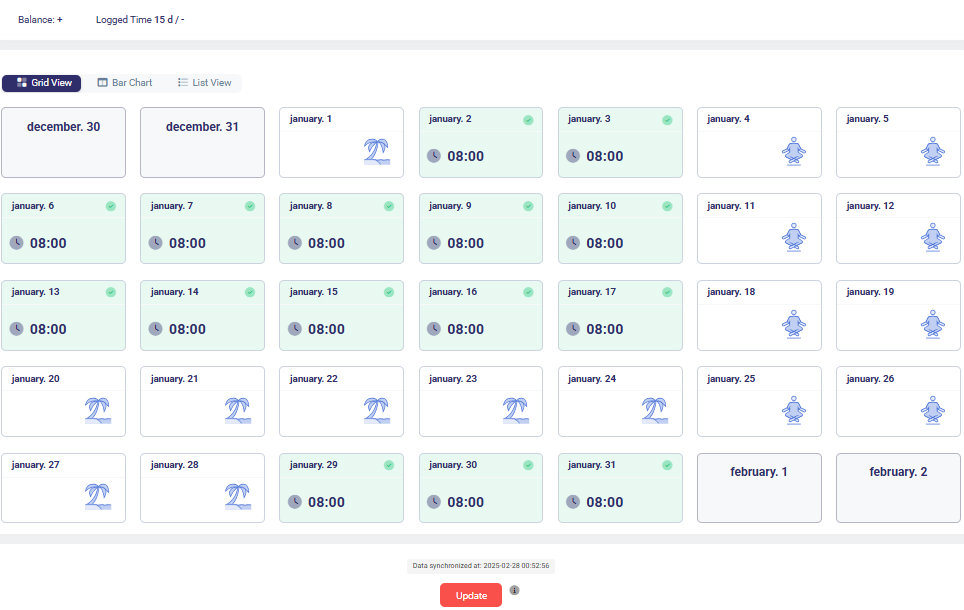Click the info icon beside Update button
Viewport: 964px width, 610px height.
515,590
